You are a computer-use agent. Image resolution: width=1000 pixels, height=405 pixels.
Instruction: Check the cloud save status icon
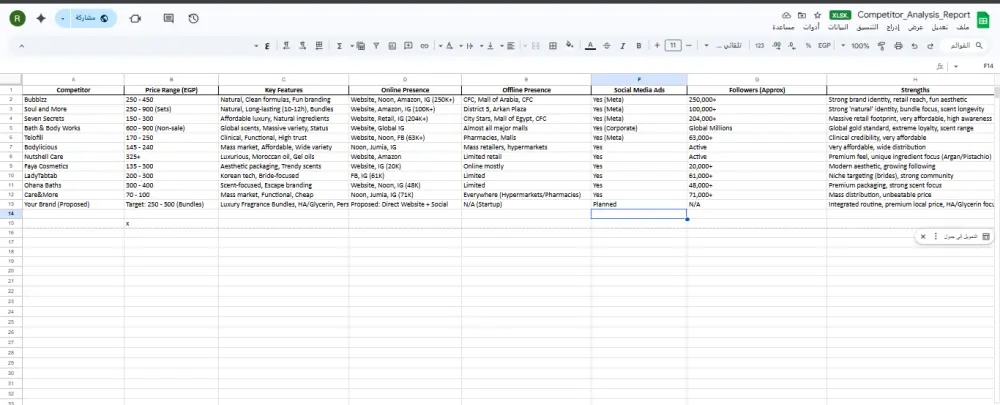click(786, 15)
